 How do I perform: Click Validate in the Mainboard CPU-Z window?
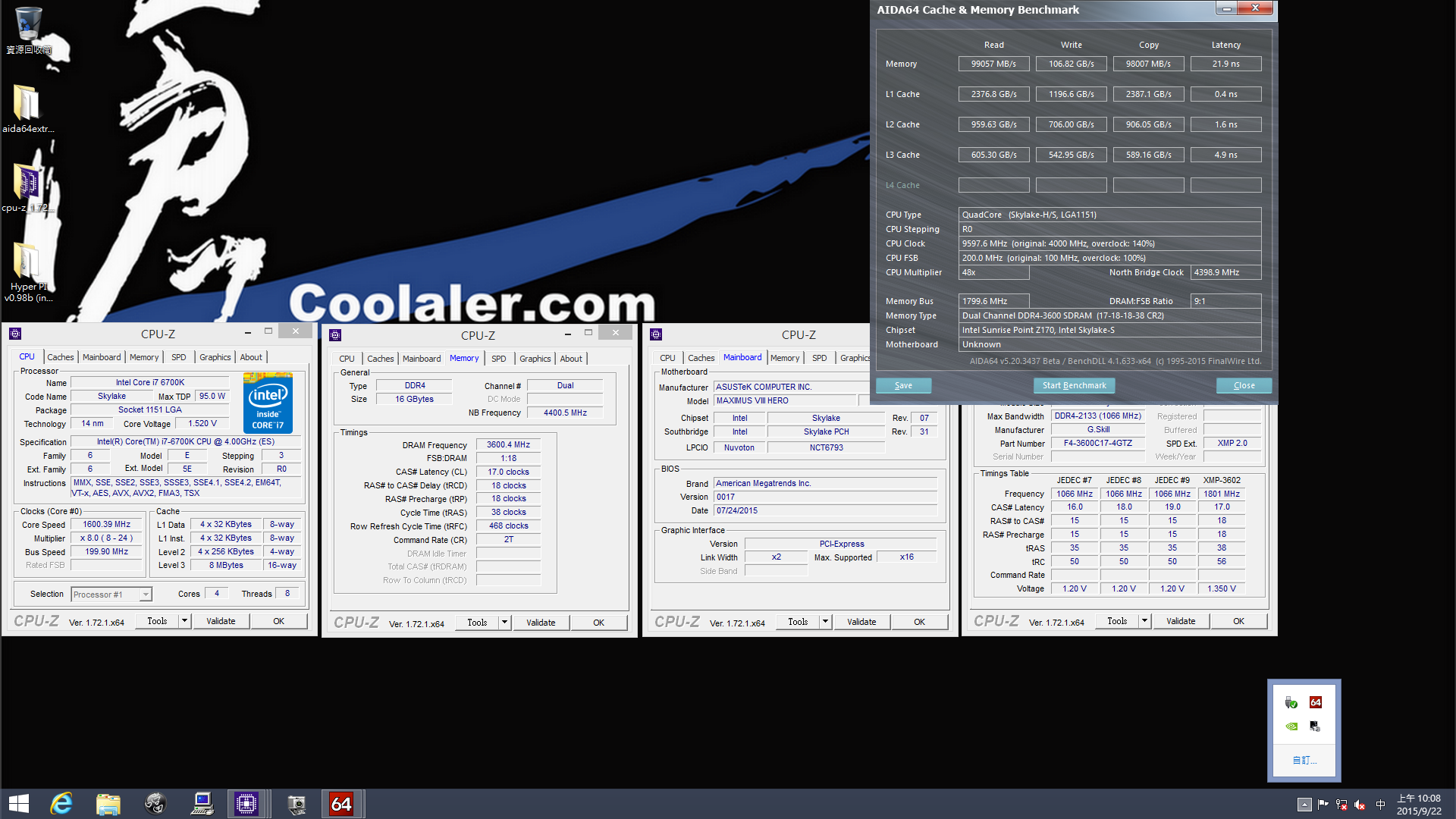pos(861,622)
